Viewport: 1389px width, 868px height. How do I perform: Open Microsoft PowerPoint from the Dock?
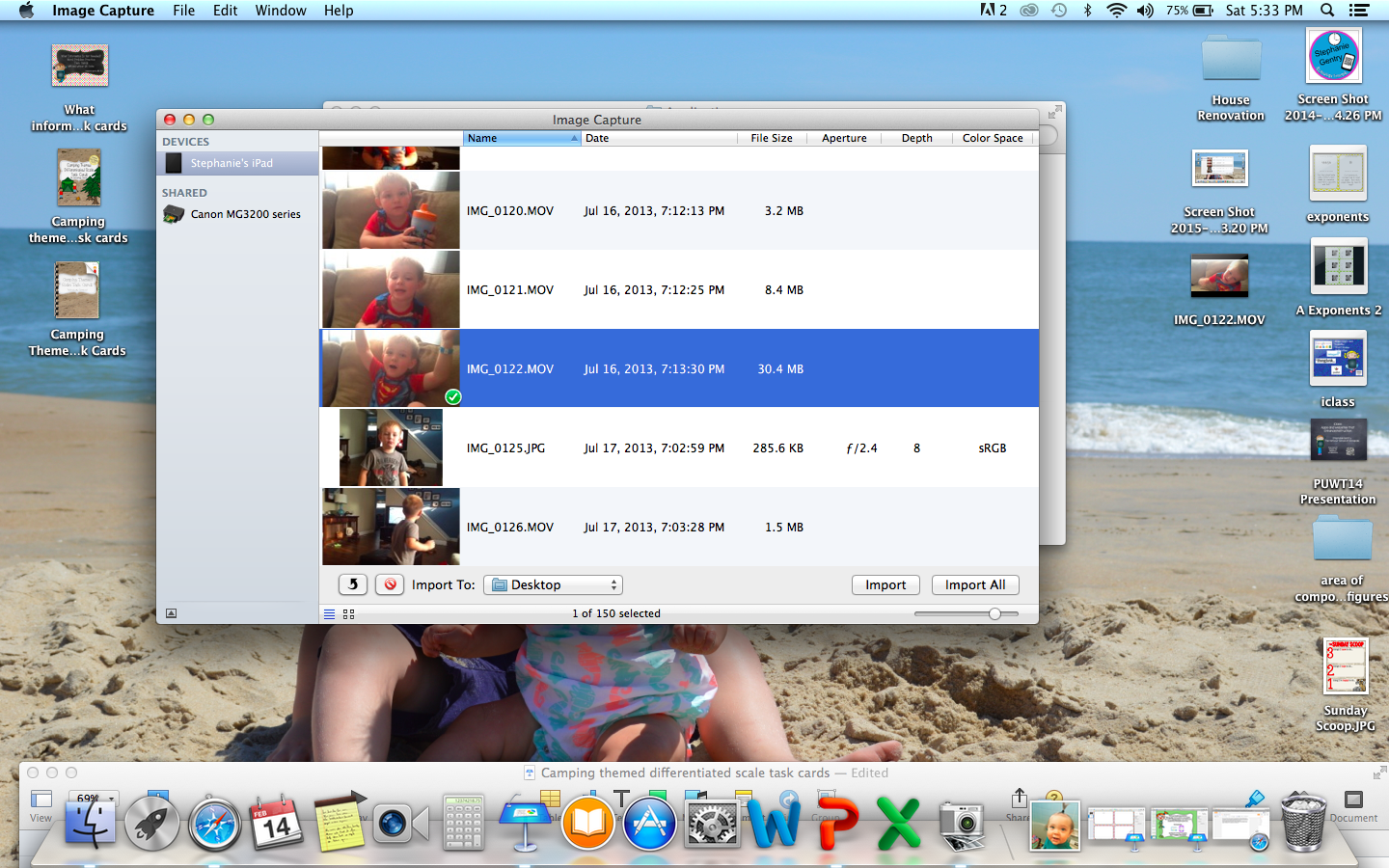point(837,823)
